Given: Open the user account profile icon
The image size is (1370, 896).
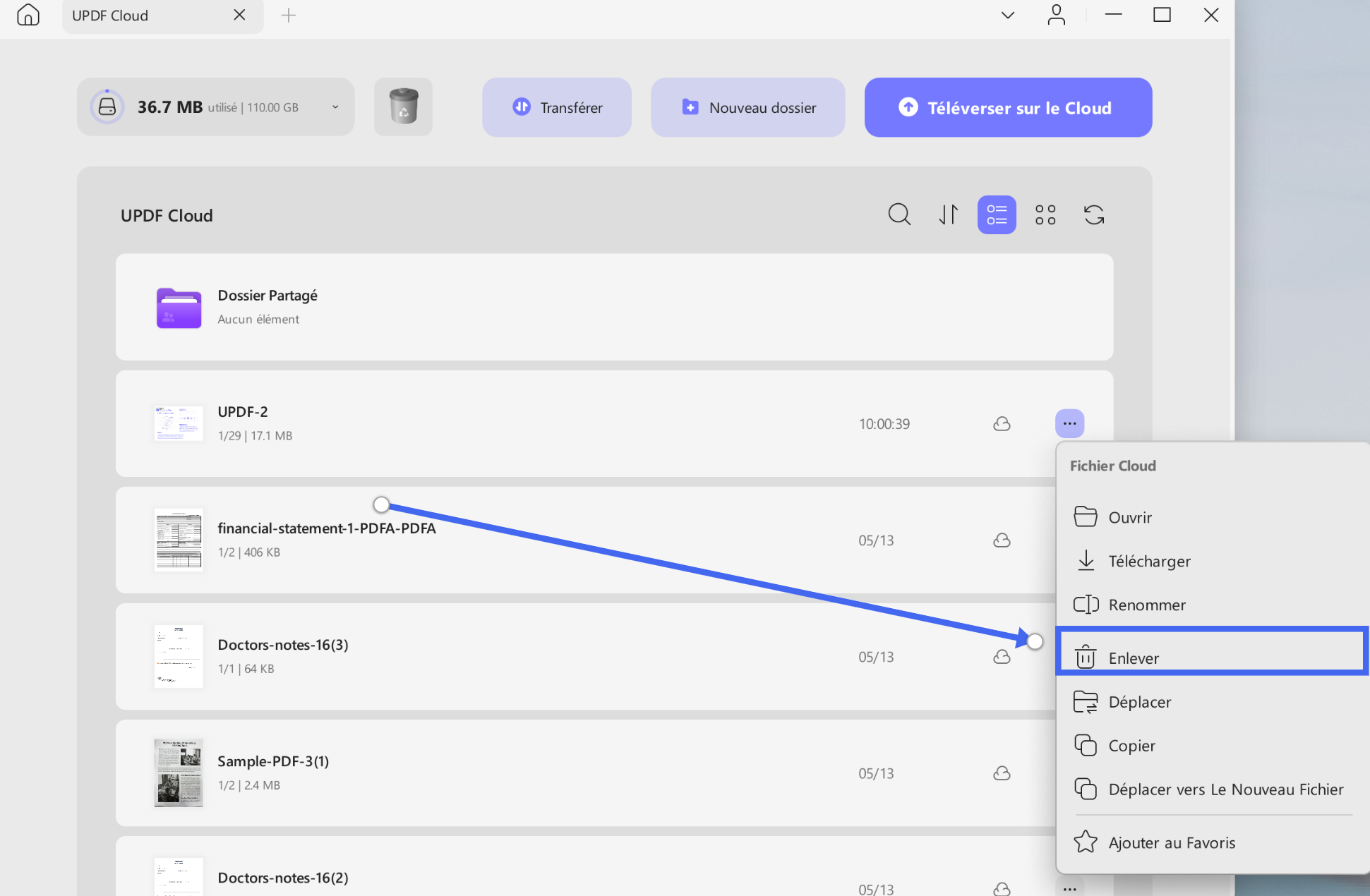Looking at the screenshot, I should pyautogui.click(x=1057, y=15).
